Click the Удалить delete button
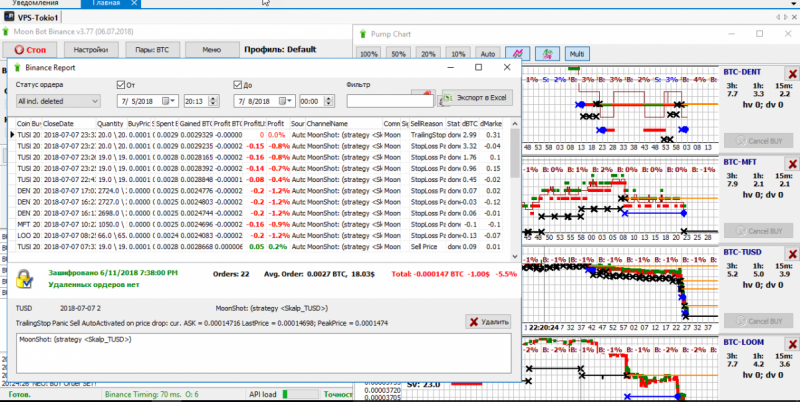Screen dimensions: 800x402 coord(488,321)
